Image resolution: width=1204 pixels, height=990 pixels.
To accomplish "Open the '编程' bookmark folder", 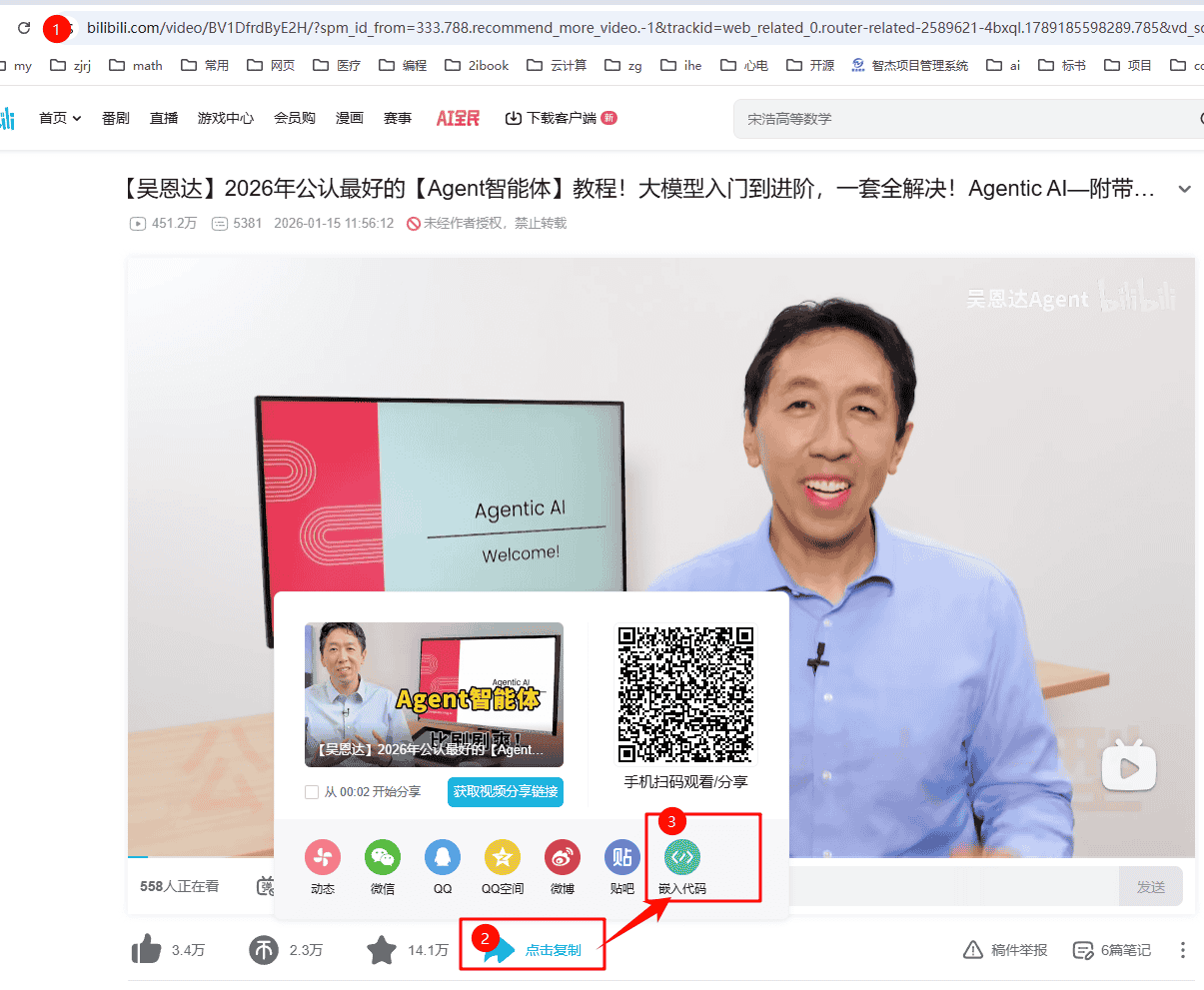I will [x=403, y=66].
